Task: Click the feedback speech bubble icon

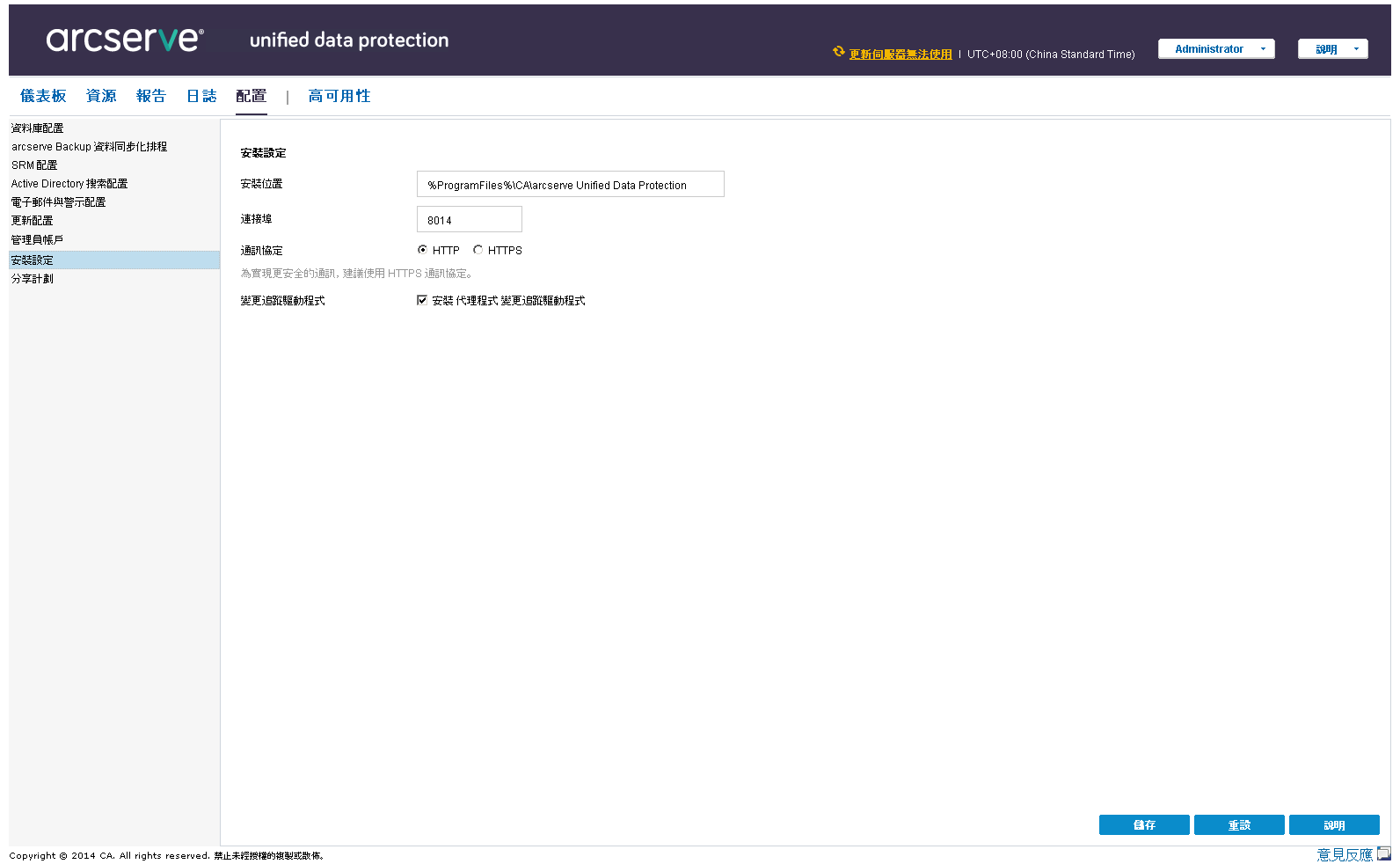Action: (1384, 853)
